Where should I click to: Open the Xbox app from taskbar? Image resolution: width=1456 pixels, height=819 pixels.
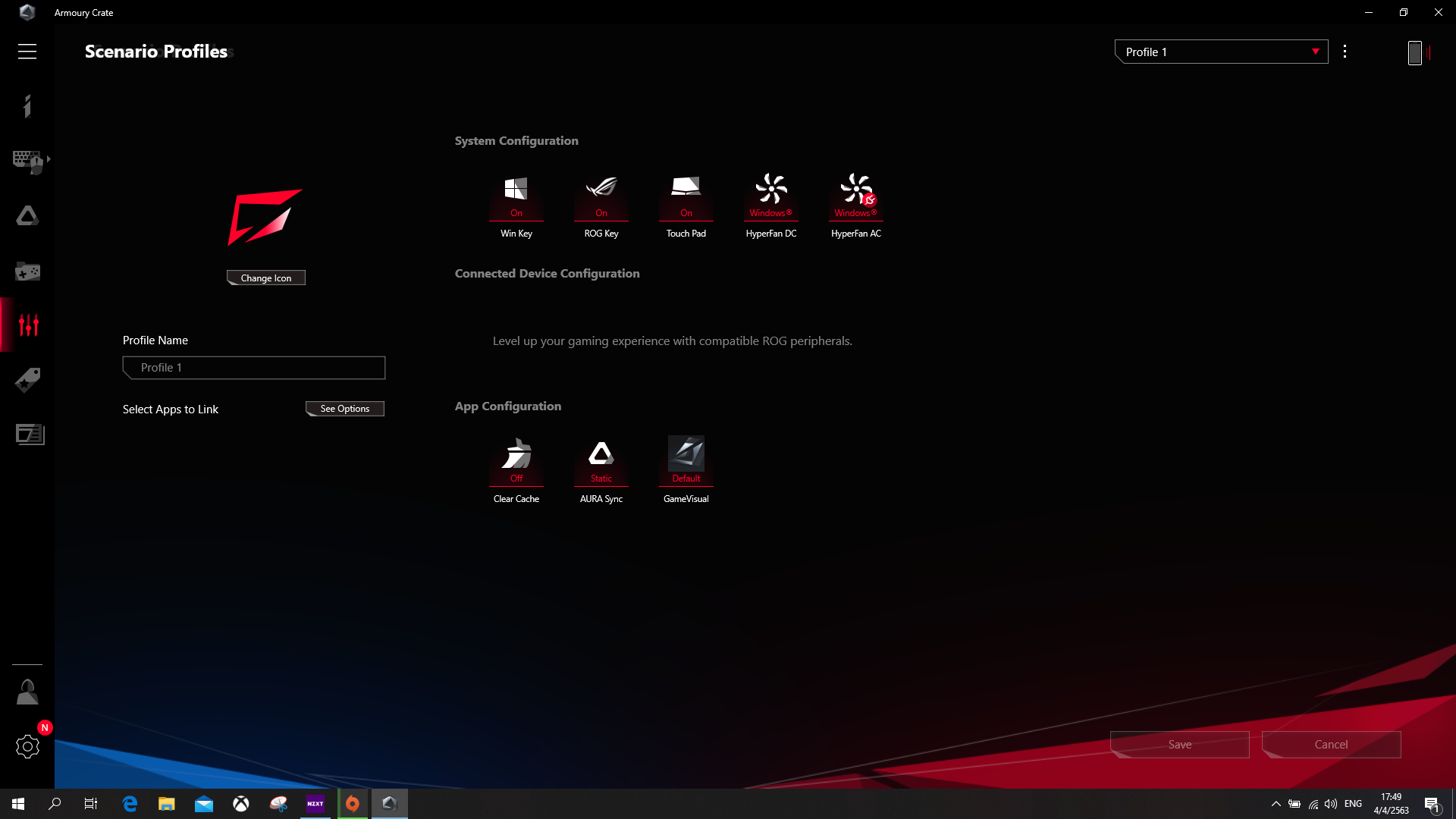point(241,804)
